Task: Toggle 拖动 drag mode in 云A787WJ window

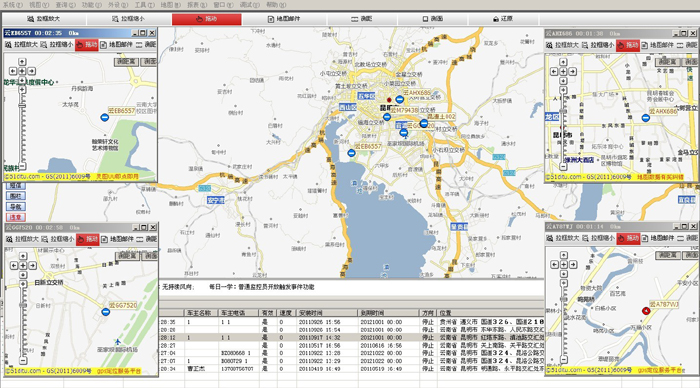Action: 628,238
